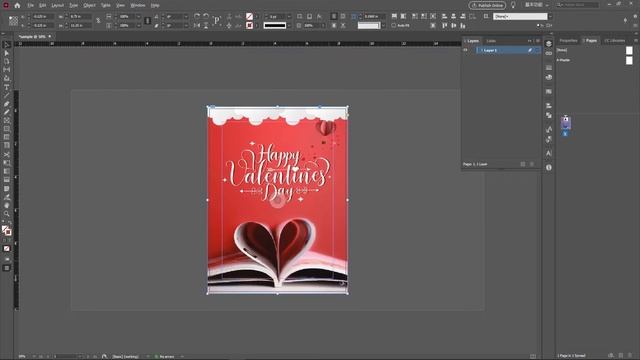Click the fill/stroke swatch in toolbar
The width and height of the screenshot is (640, 360).
tap(7, 231)
